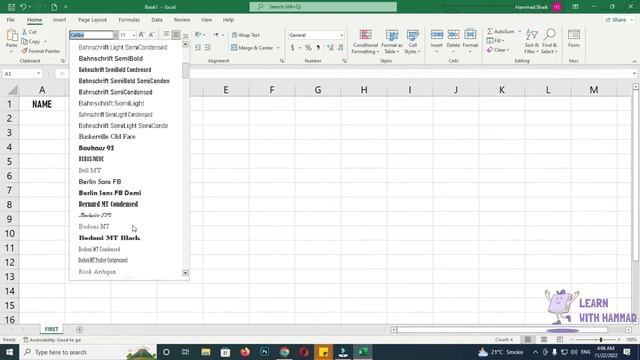Image resolution: width=640 pixels, height=360 pixels.
Task: Click the AutoSum sigma button
Action: click(x=500, y=31)
